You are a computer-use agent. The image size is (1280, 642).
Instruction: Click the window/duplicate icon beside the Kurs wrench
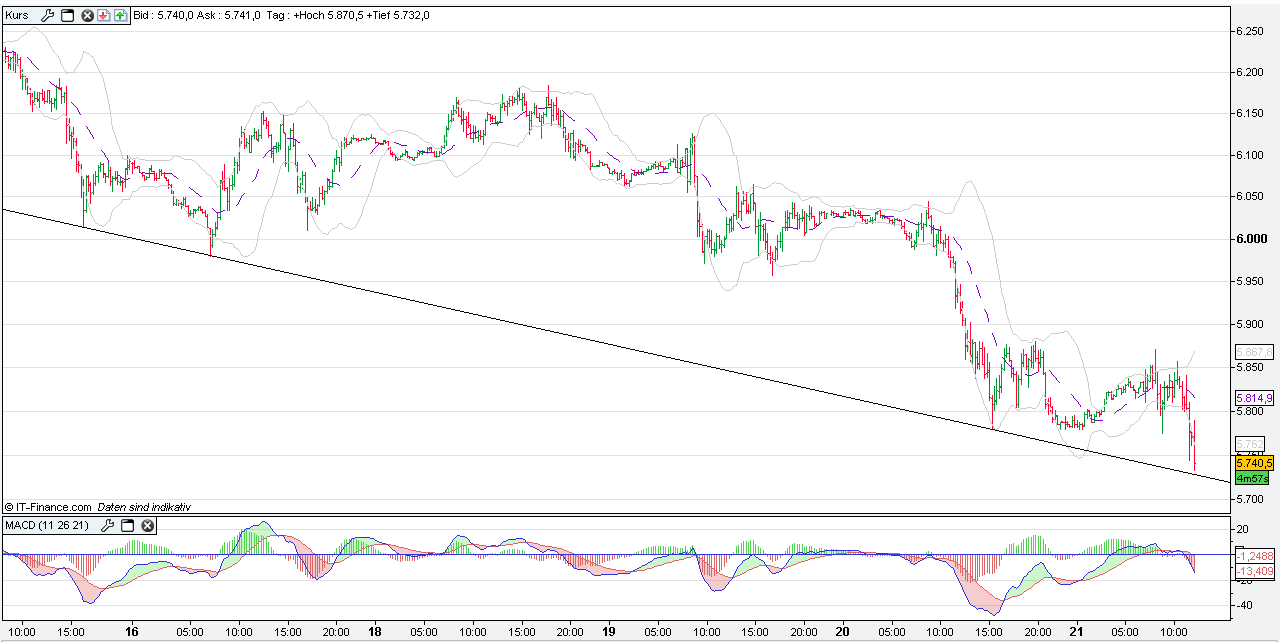pyautogui.click(x=67, y=15)
